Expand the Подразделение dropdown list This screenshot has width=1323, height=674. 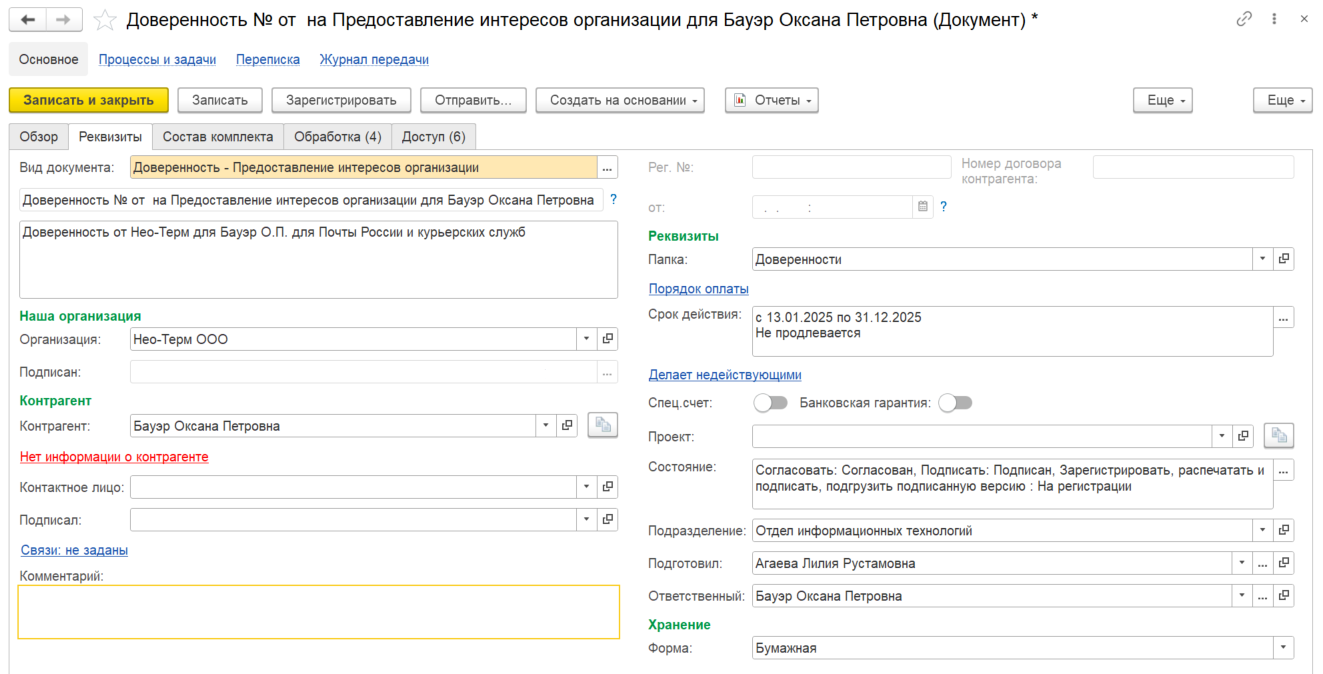coord(1264,530)
